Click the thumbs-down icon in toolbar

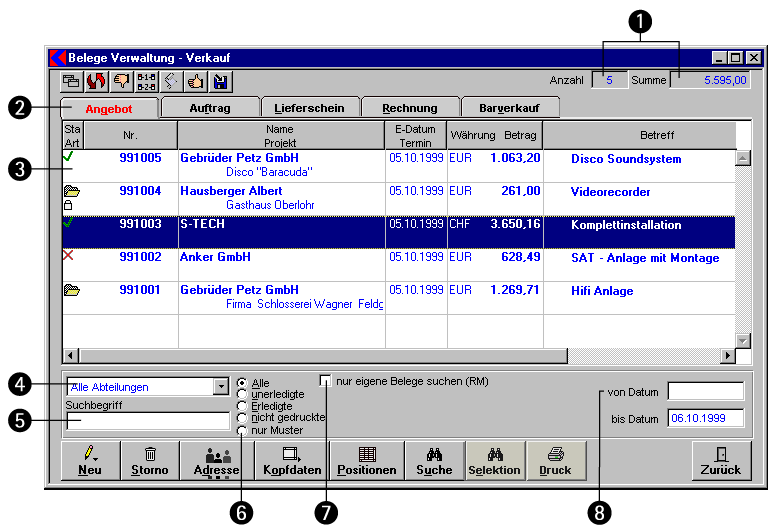[122, 82]
